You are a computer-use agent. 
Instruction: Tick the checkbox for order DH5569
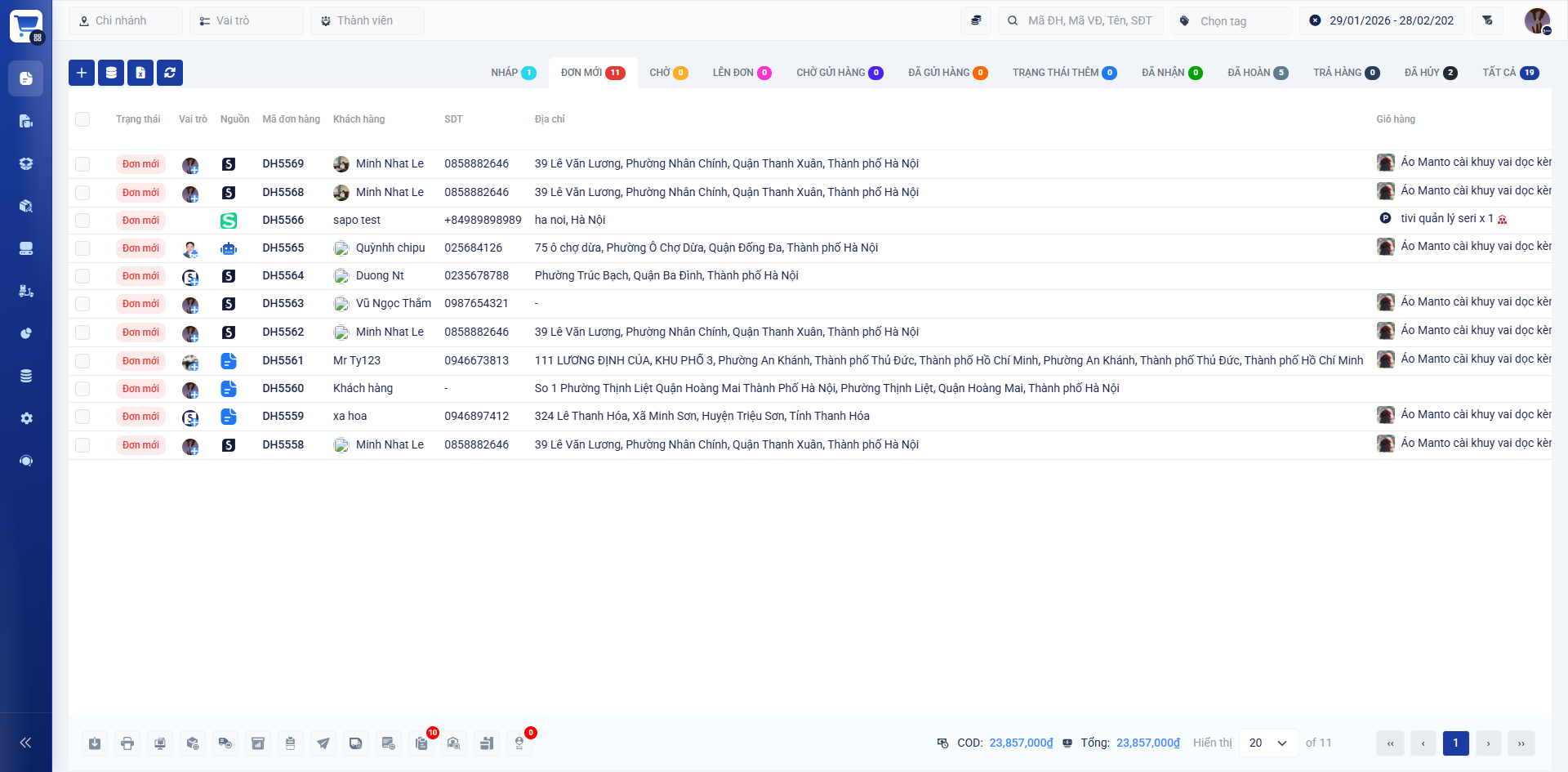coord(82,164)
